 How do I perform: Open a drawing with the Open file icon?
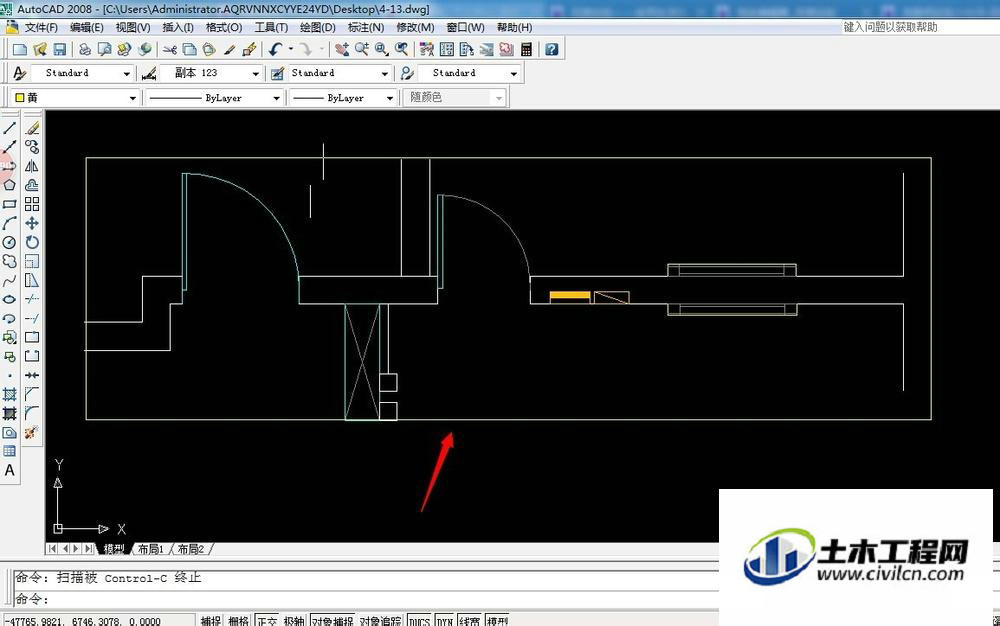click(x=40, y=49)
